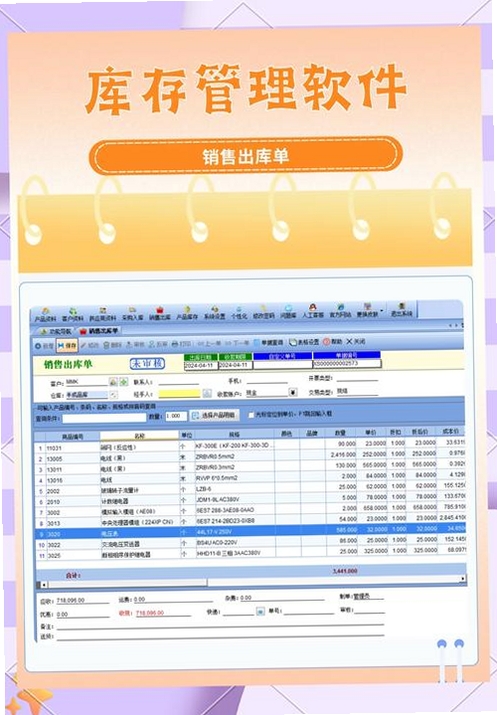
Task: Switch to the 功能导航 tab
Action: [55, 332]
